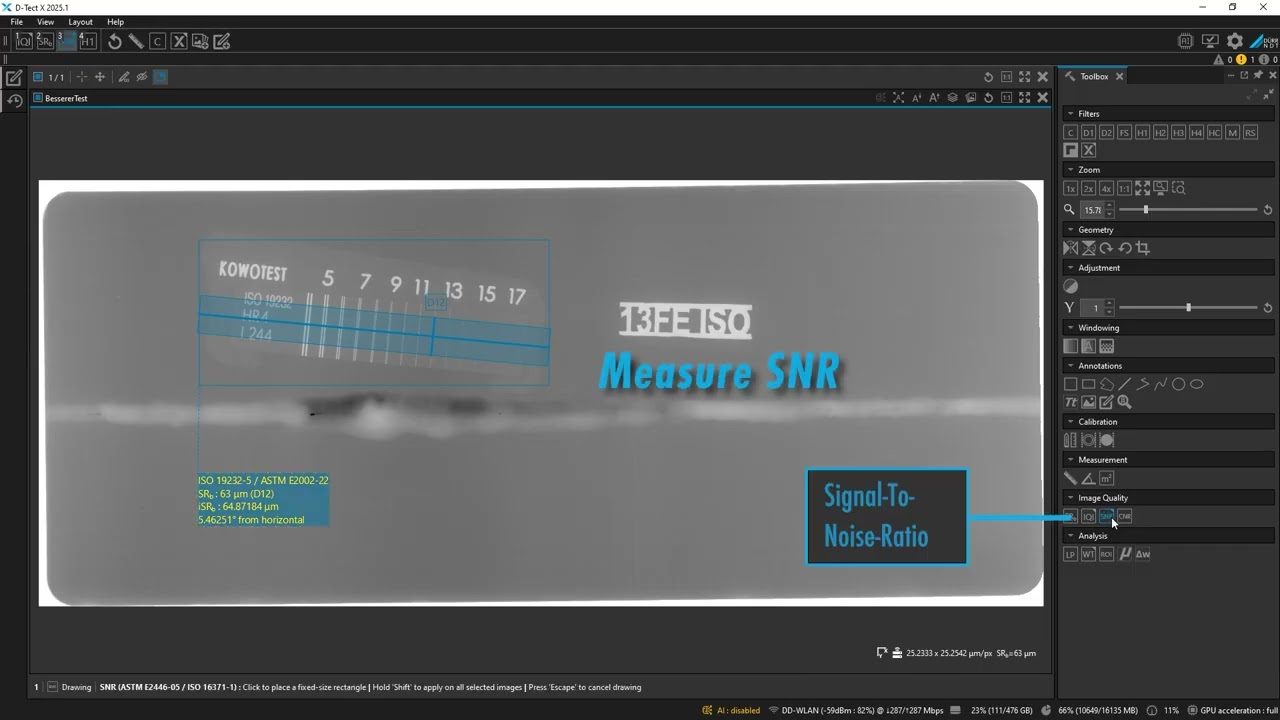Open the View menu
The height and width of the screenshot is (720, 1280).
click(x=46, y=22)
